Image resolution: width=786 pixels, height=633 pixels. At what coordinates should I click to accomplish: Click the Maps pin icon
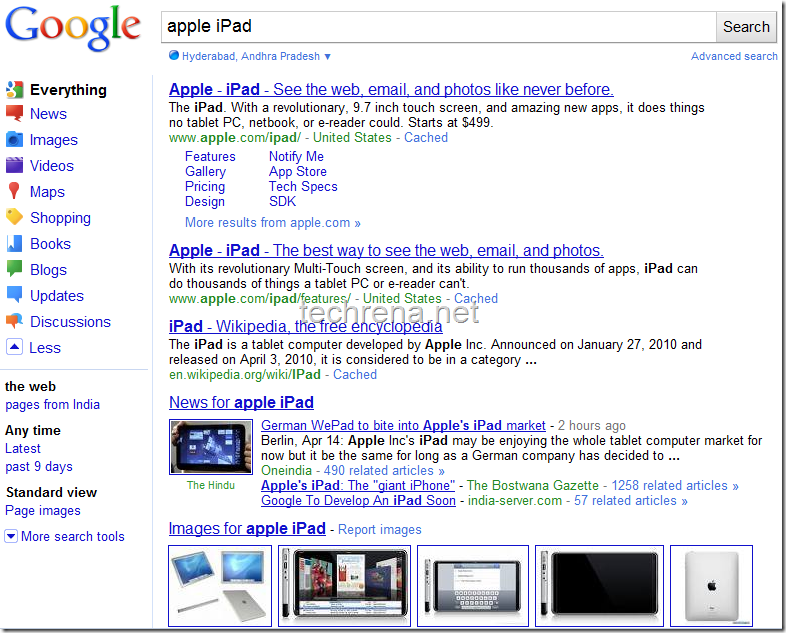pyautogui.click(x=14, y=191)
